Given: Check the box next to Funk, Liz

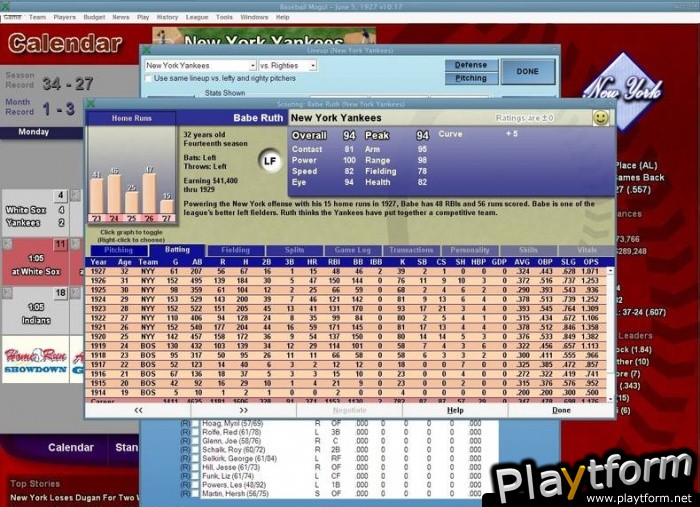Looking at the screenshot, I should tap(195, 476).
